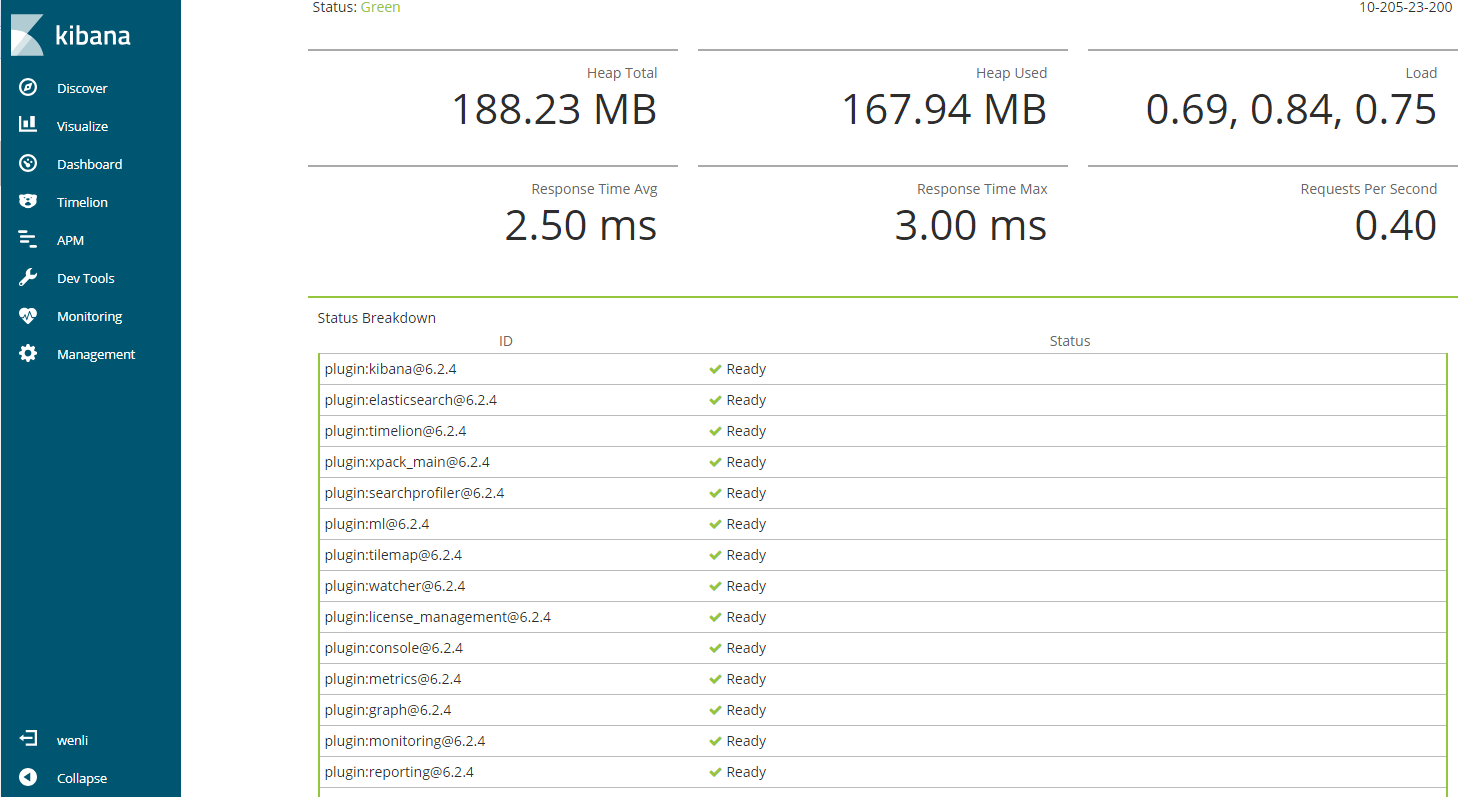The width and height of the screenshot is (1461, 797).
Task: Select row text plugin:console@6.2.4
Action: click(x=394, y=648)
